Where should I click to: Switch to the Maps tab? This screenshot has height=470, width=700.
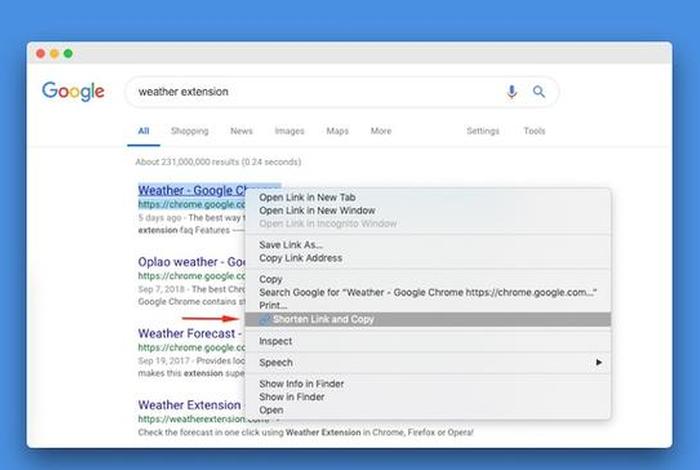point(338,131)
